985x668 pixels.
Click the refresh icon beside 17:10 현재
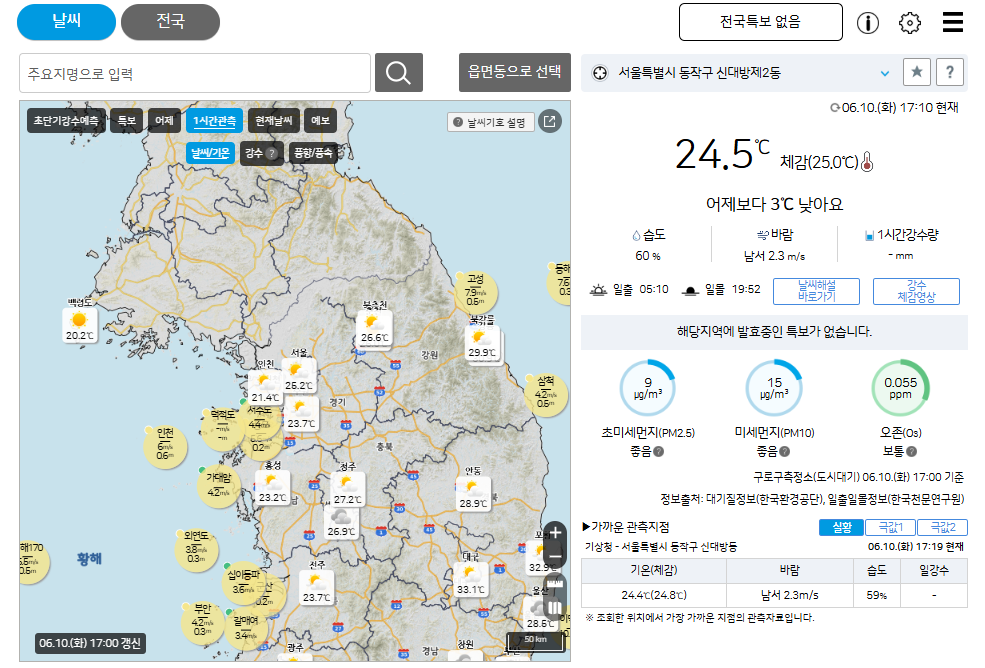pos(835,107)
